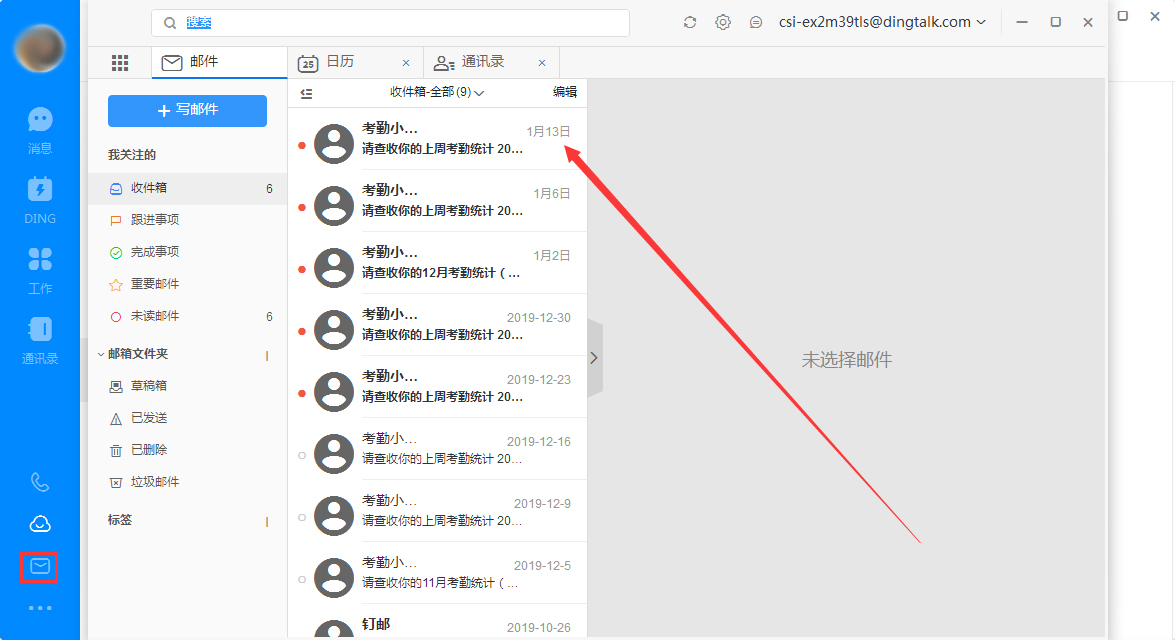This screenshot has width=1175, height=640.
Task: Open 工作 (Work) from the left sidebar
Action: click(x=39, y=268)
